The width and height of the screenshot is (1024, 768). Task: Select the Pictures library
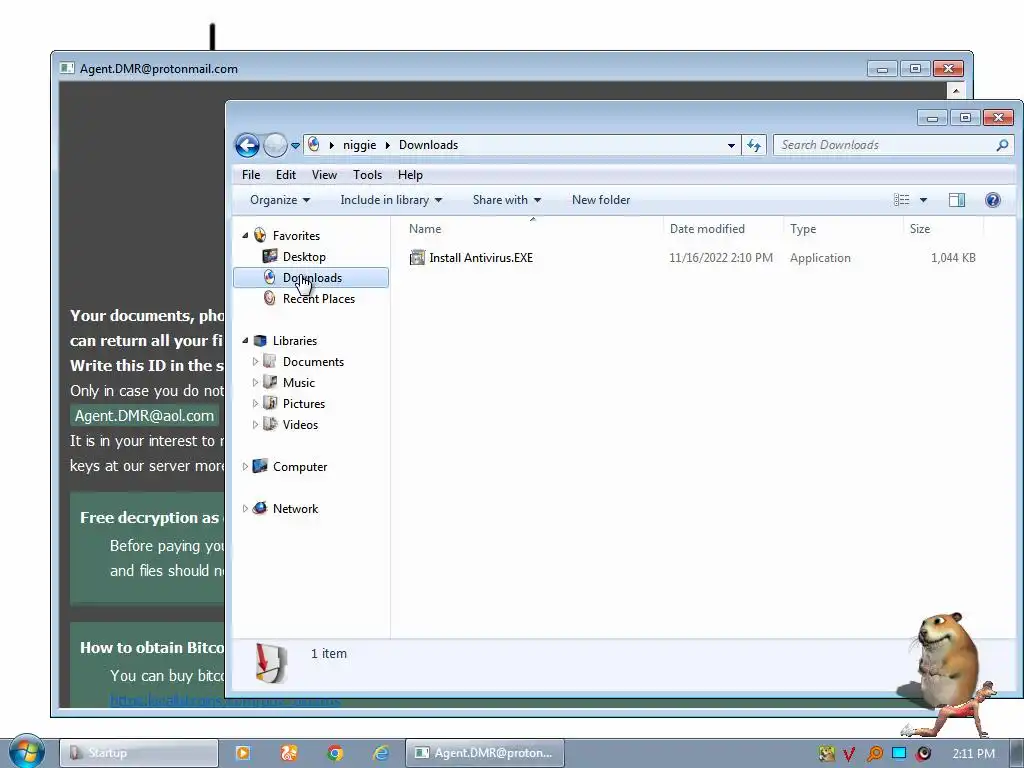click(304, 404)
